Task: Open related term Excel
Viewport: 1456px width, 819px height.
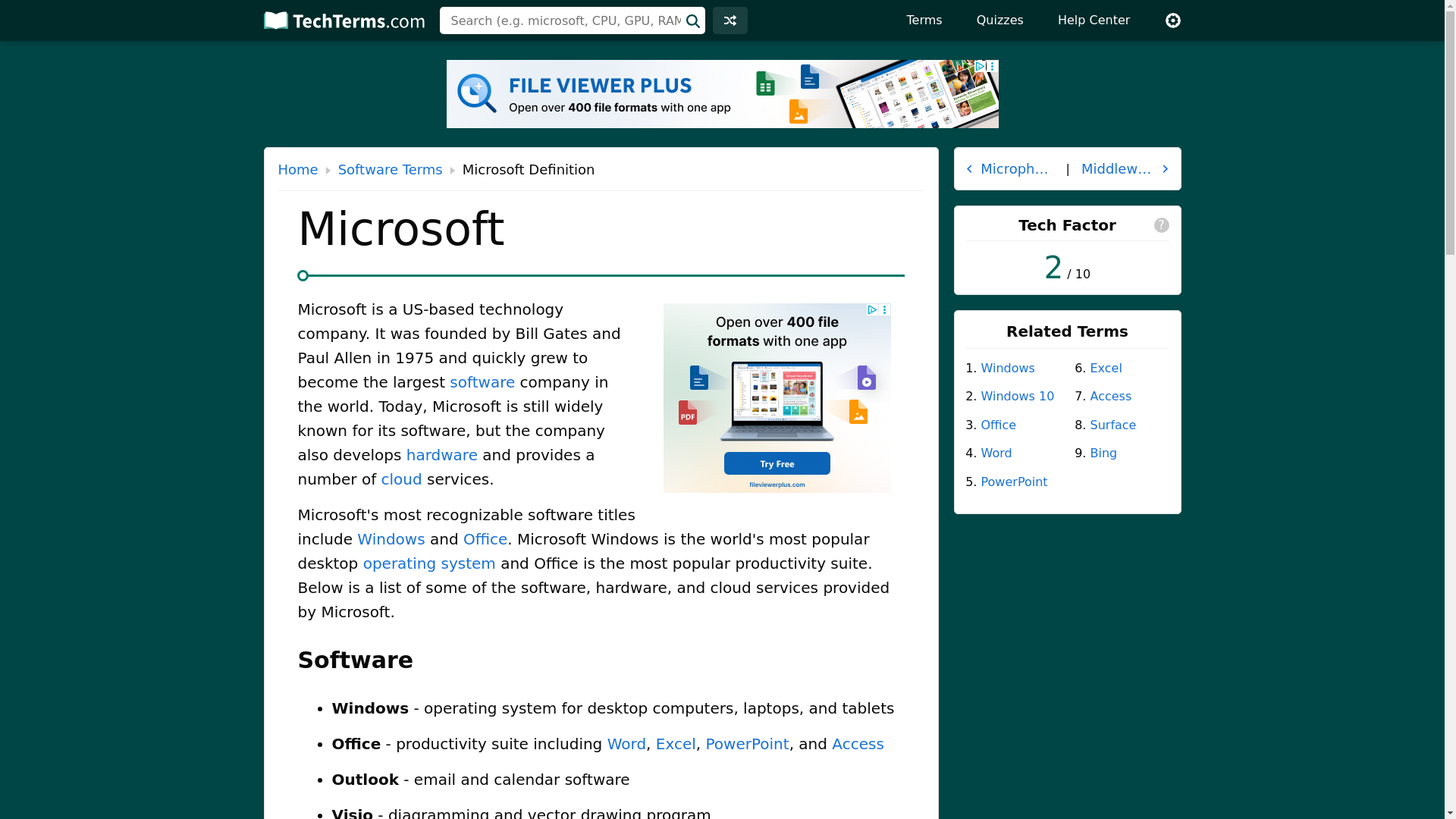Action: (x=1106, y=368)
